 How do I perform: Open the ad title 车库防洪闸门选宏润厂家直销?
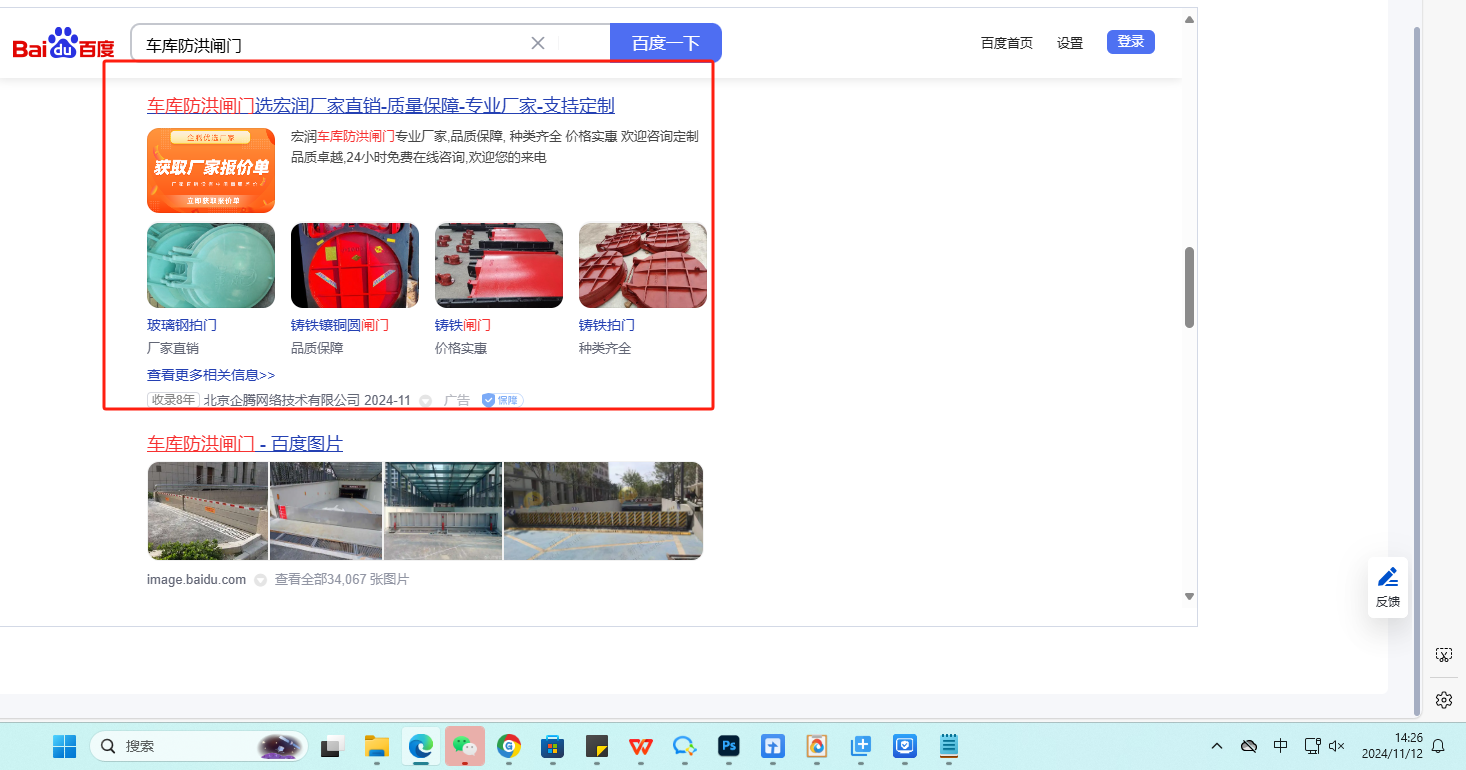click(x=381, y=106)
